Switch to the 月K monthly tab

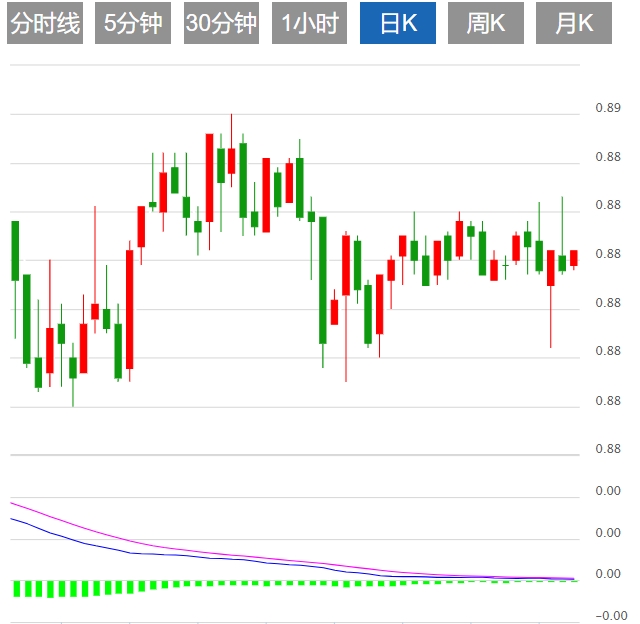pyautogui.click(x=574, y=23)
